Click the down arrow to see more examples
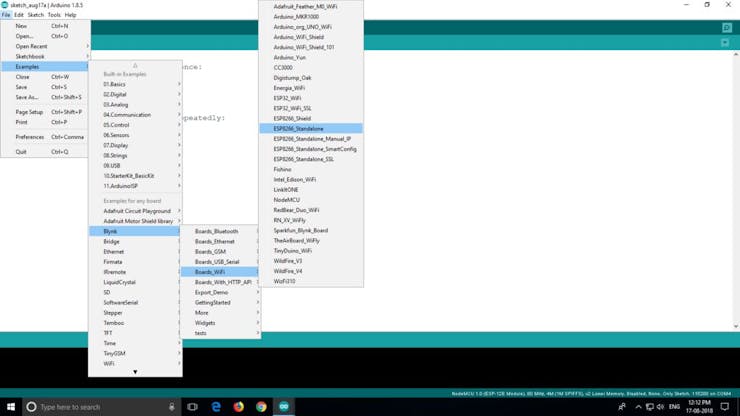Screen dimensions: 740x416 [135, 372]
